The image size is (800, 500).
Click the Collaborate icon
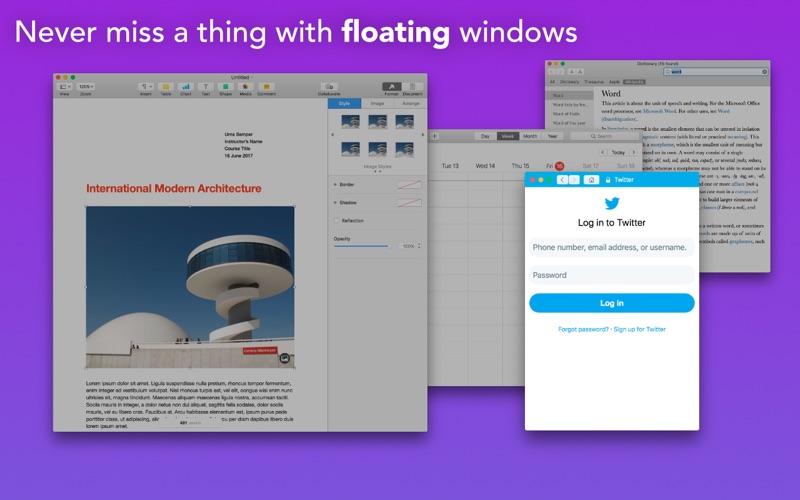click(329, 88)
